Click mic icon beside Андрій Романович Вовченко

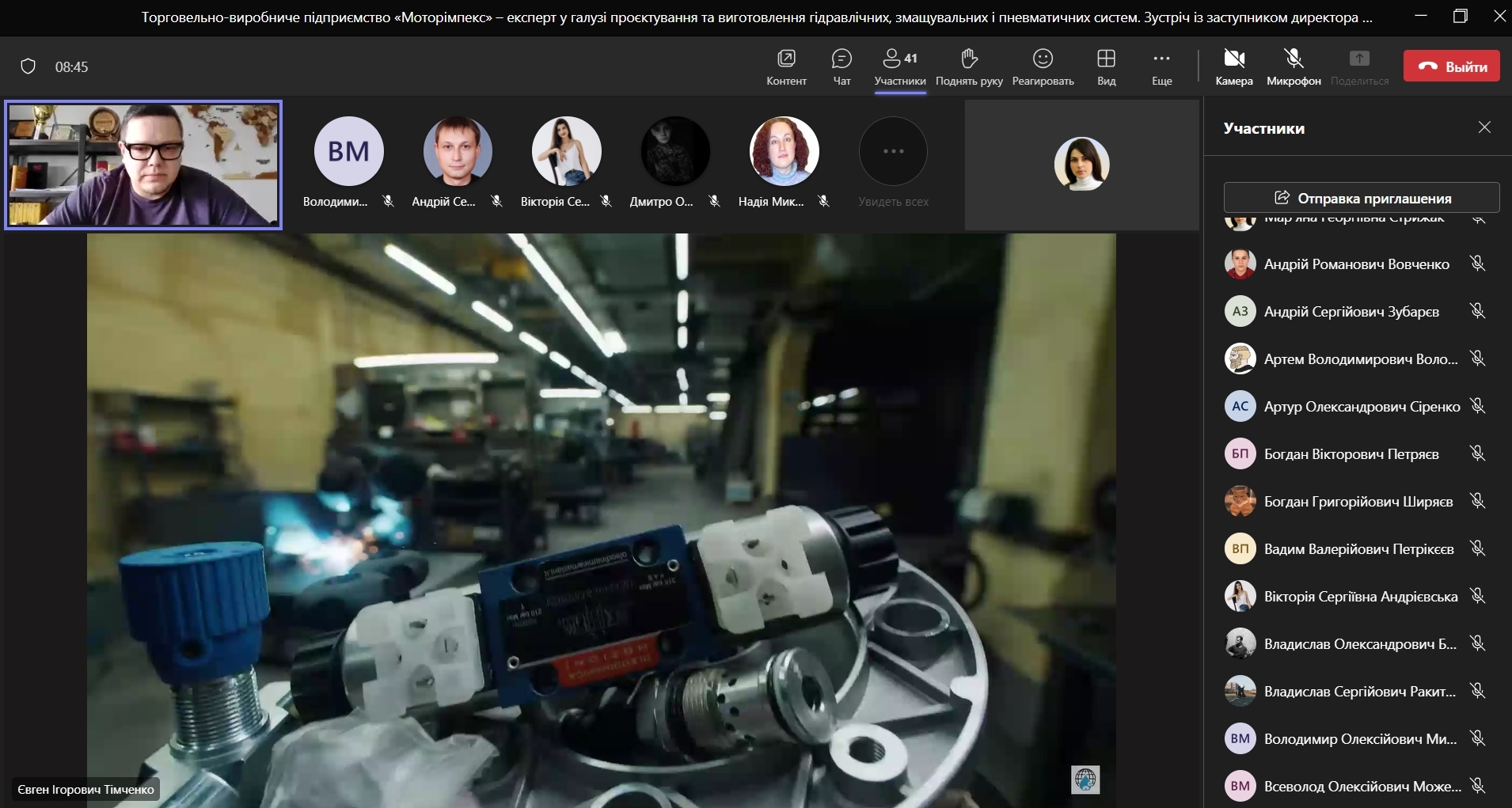coord(1477,264)
